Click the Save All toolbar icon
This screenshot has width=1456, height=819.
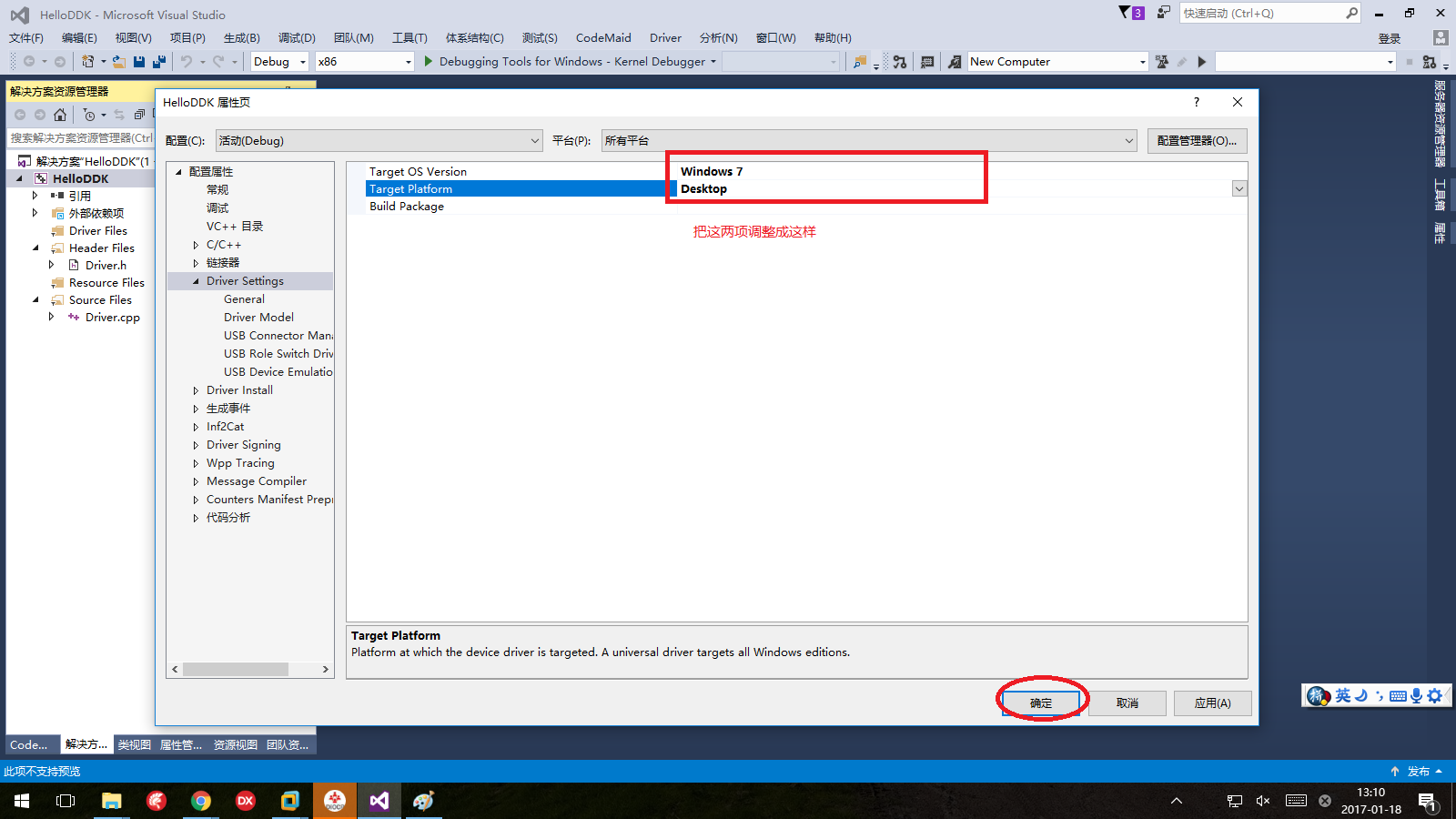pyautogui.click(x=159, y=62)
